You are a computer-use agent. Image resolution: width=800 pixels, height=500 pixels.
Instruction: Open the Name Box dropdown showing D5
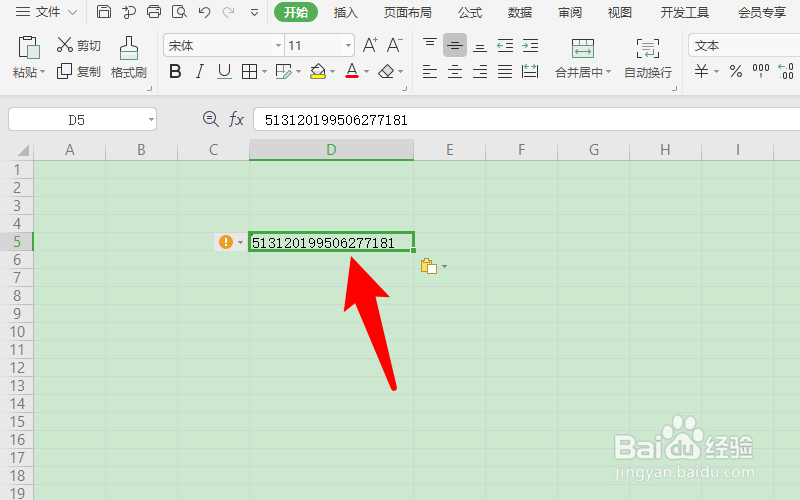[x=151, y=120]
